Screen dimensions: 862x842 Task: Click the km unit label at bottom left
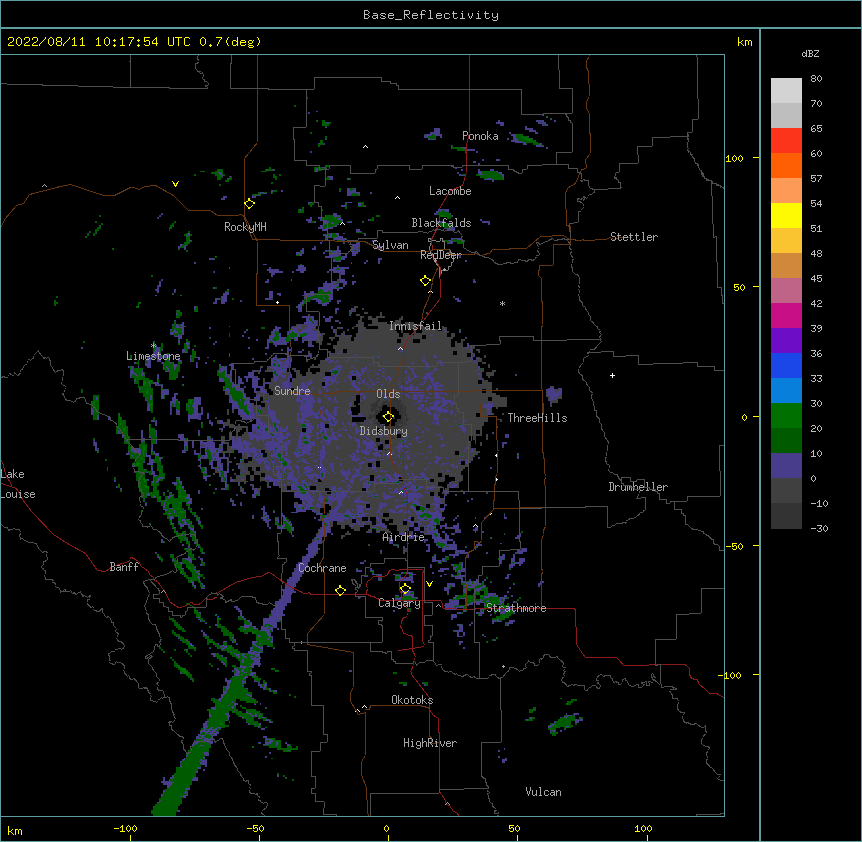click(x=14, y=830)
